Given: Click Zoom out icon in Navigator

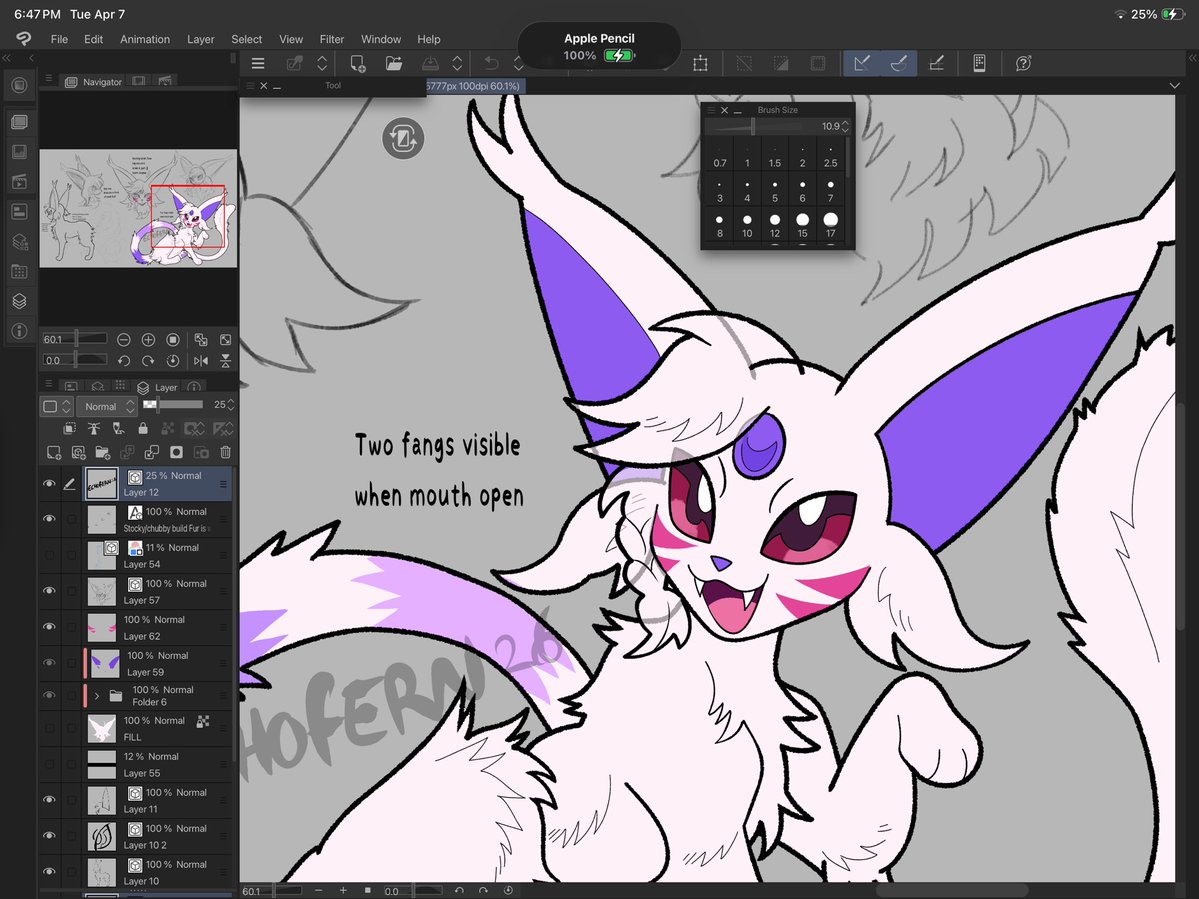Looking at the screenshot, I should coord(124,339).
